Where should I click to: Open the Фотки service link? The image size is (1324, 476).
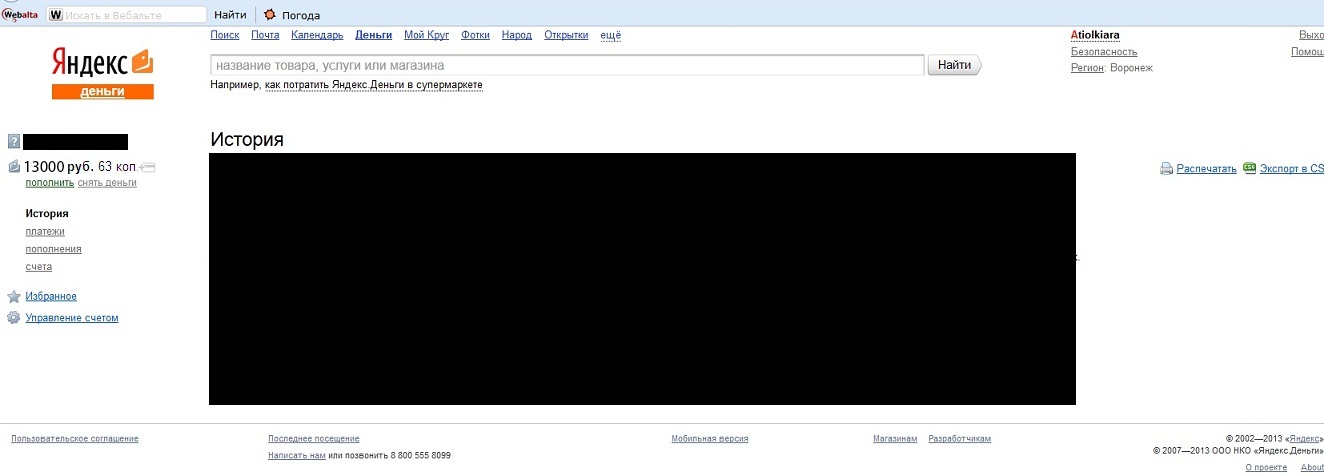[x=476, y=35]
